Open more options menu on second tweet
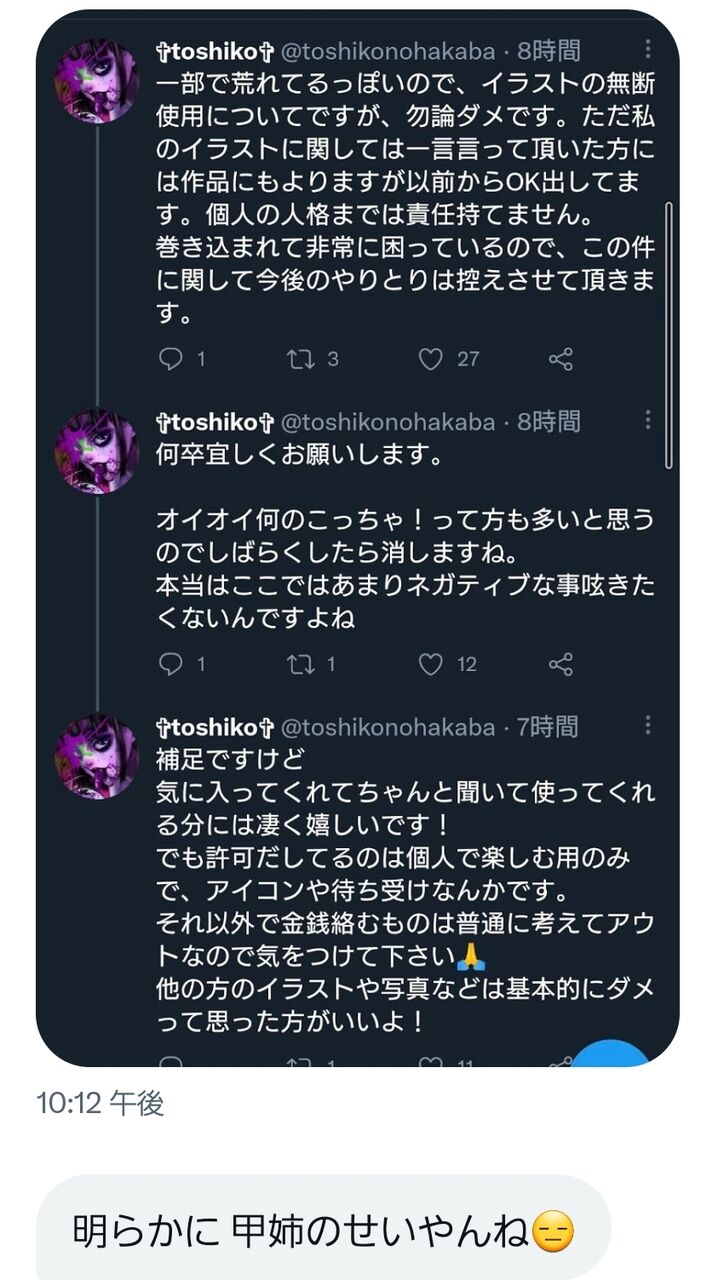The width and height of the screenshot is (724, 1280). point(649,420)
